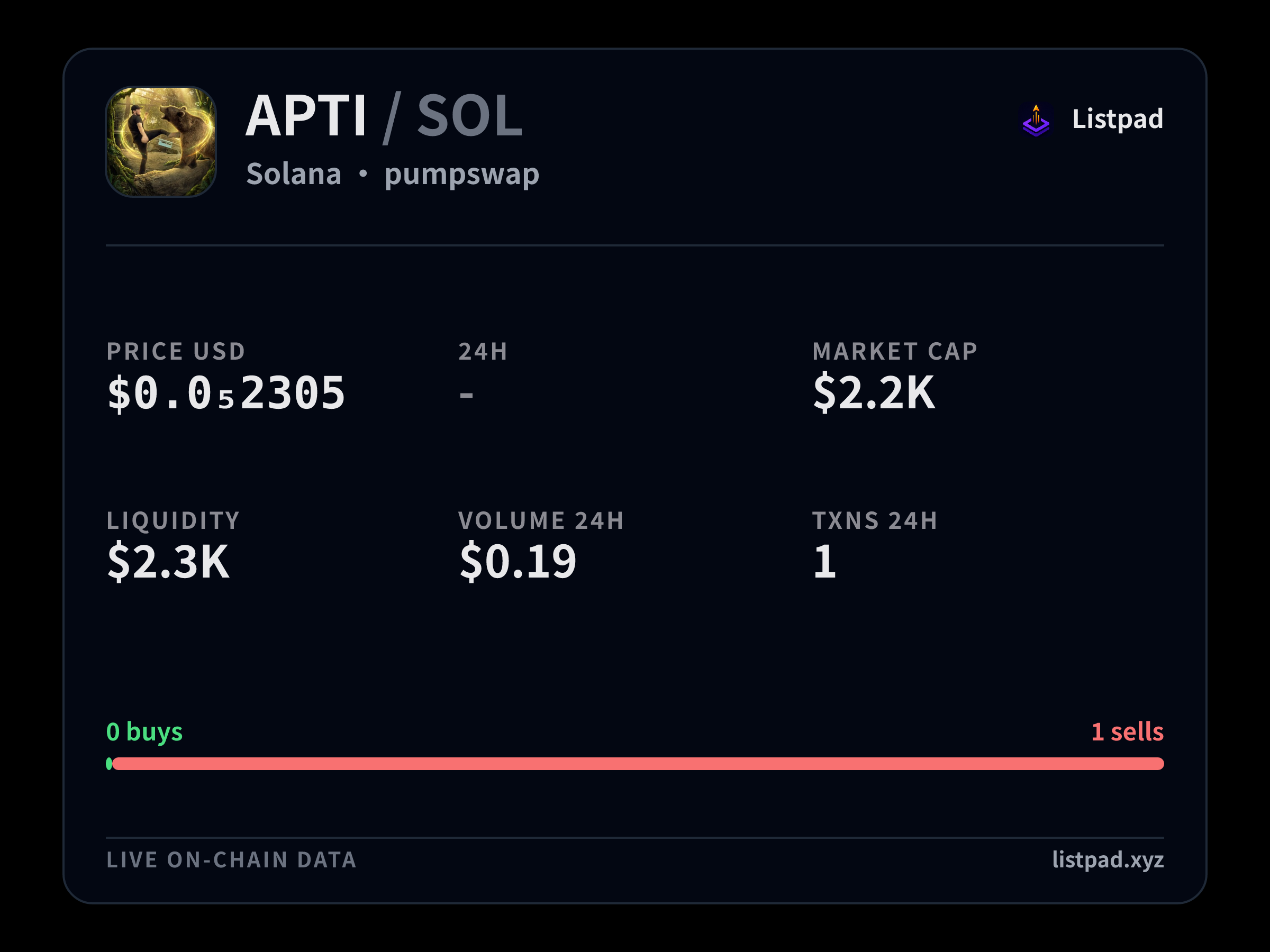The image size is (1270, 952).
Task: Click the Listpad rocket logo icon
Action: [1036, 120]
